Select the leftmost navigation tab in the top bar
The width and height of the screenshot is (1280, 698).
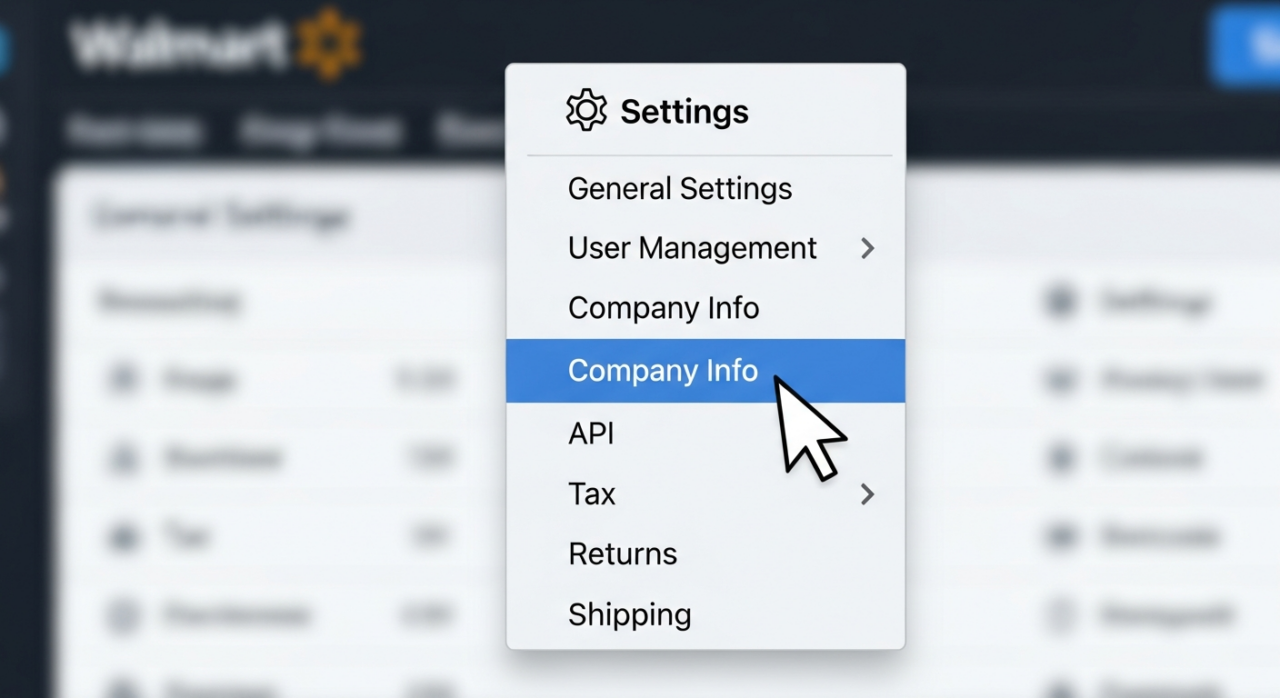click(x=135, y=128)
